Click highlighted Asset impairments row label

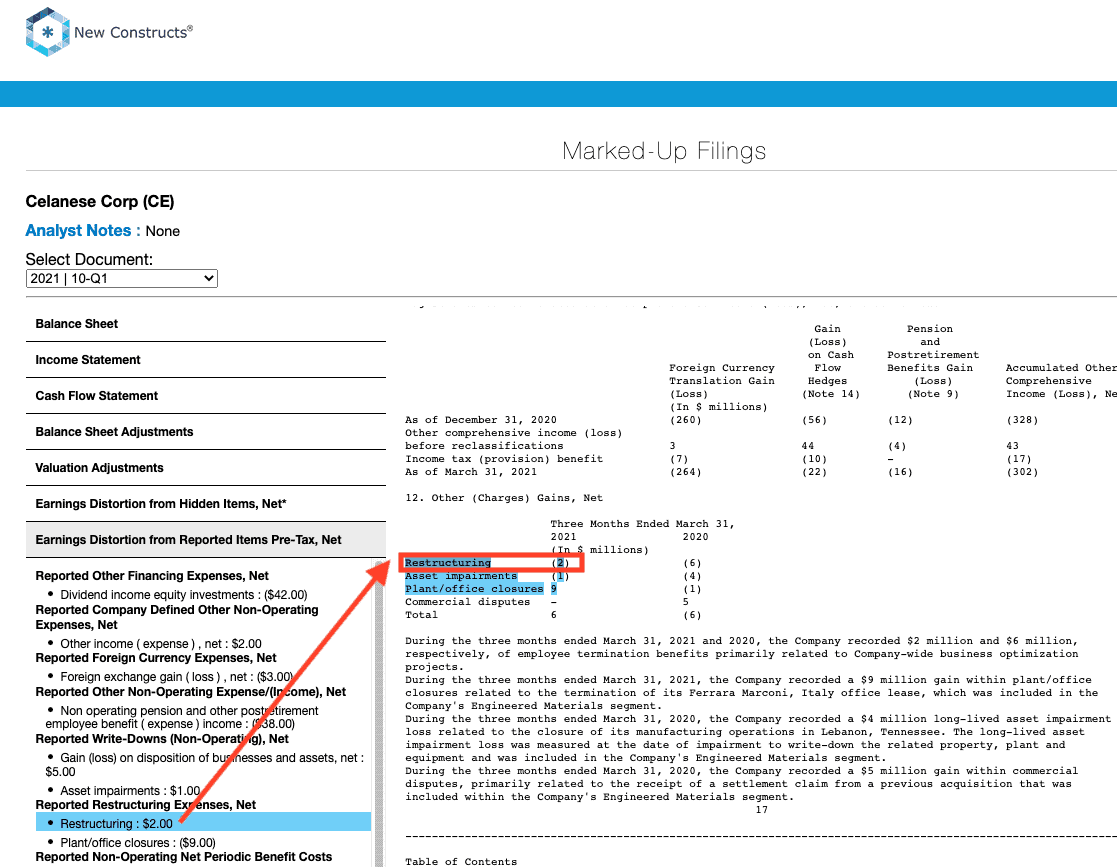point(461,576)
